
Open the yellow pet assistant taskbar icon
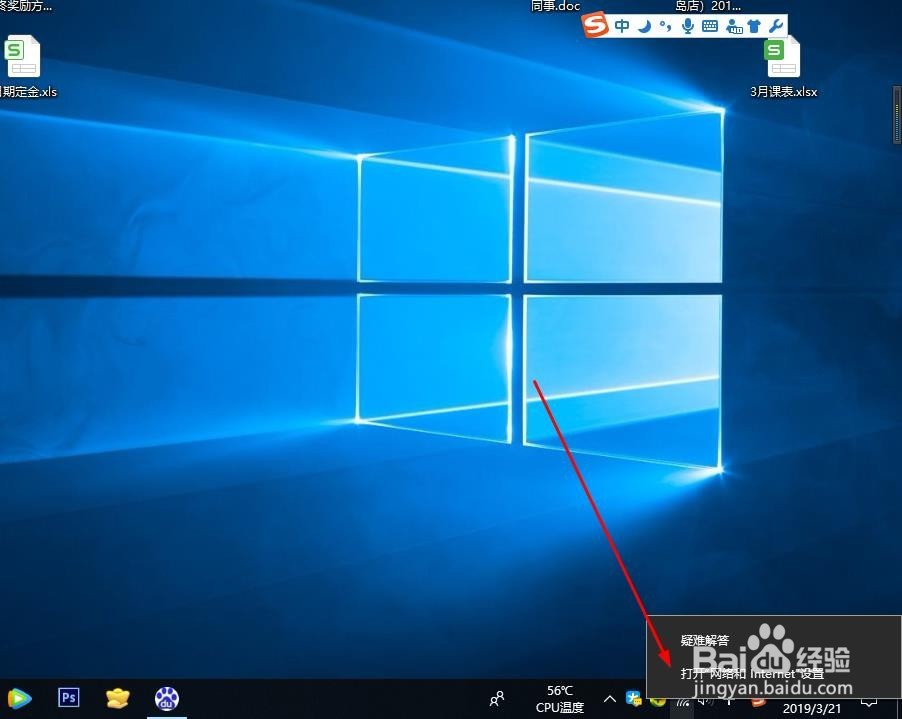coord(117,698)
